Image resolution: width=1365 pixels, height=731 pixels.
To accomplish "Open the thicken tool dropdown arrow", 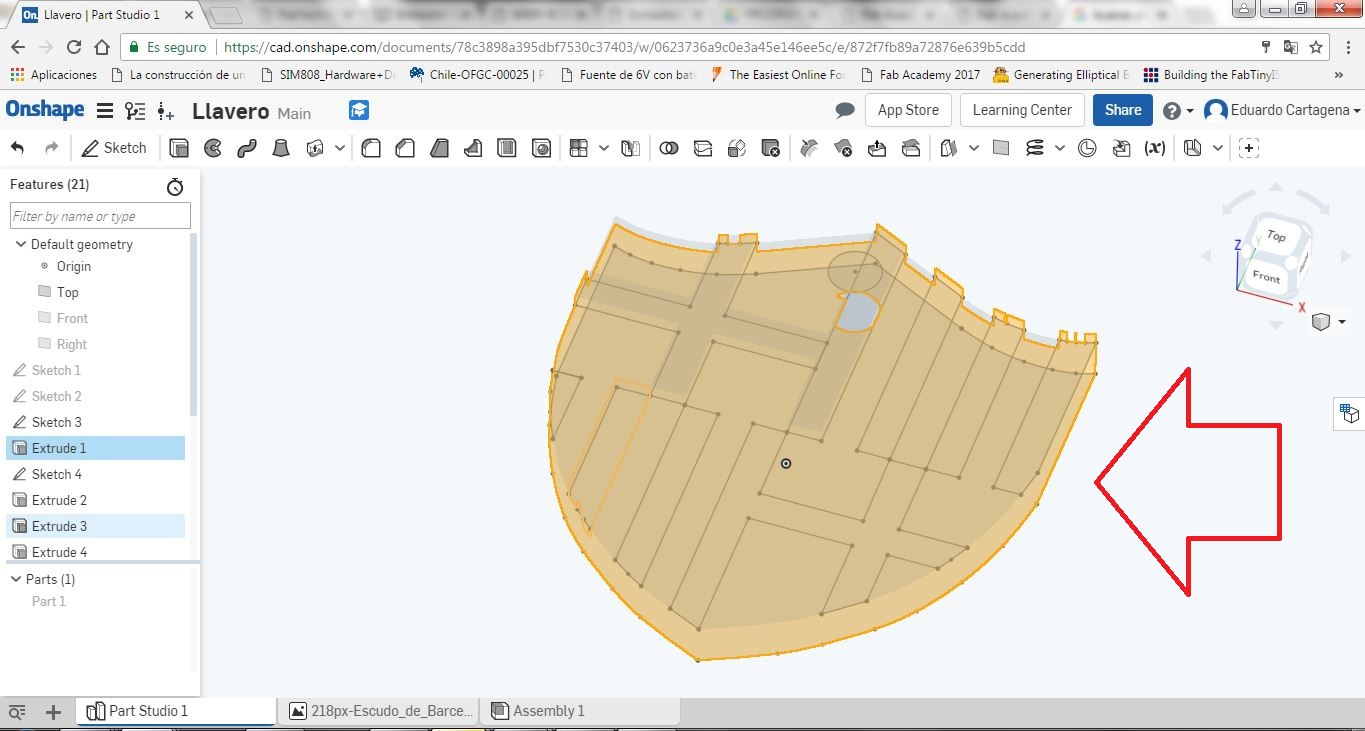I will click(340, 148).
